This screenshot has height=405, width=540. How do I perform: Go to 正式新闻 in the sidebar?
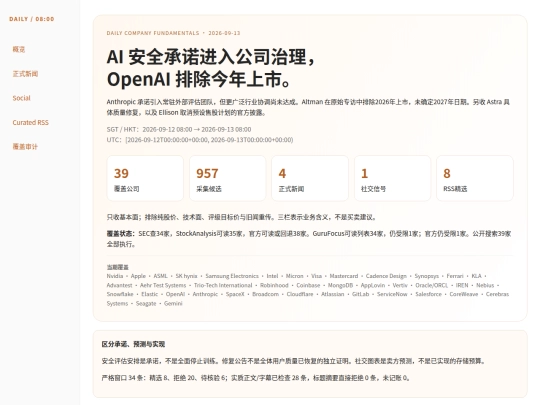(x=25, y=74)
